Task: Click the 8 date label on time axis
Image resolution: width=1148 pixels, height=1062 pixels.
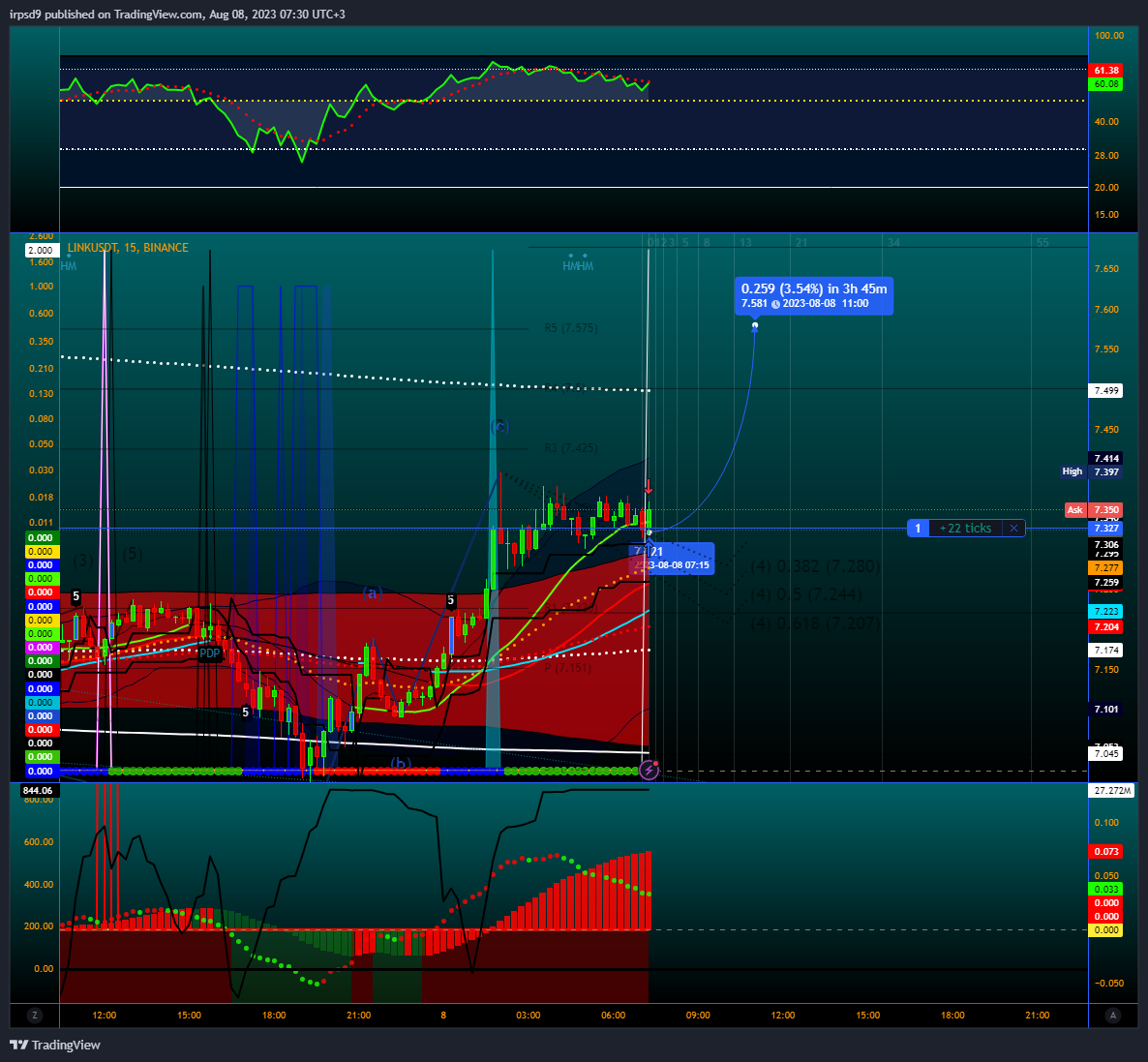Action: pos(443,1016)
